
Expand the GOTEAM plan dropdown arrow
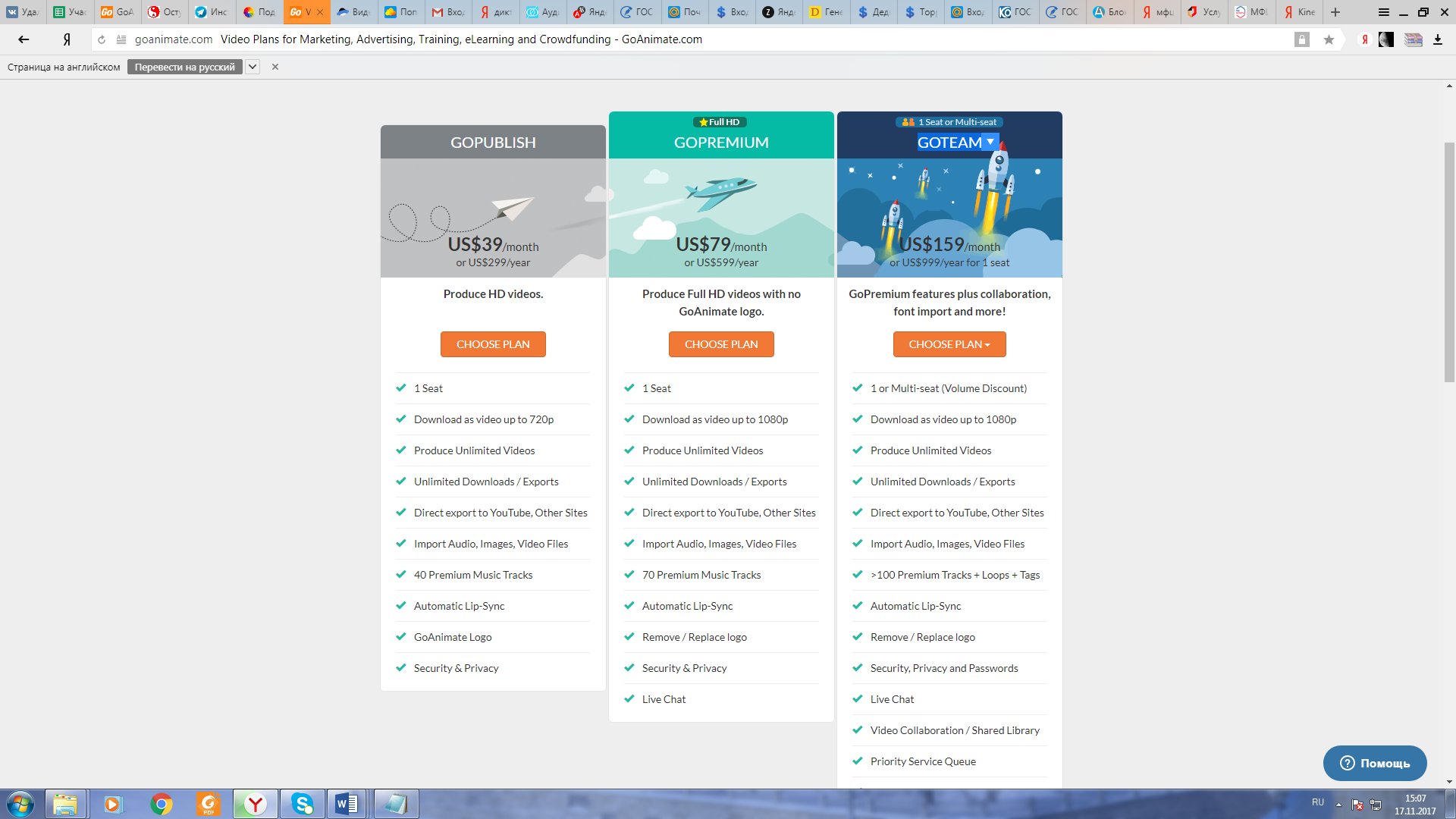990,142
